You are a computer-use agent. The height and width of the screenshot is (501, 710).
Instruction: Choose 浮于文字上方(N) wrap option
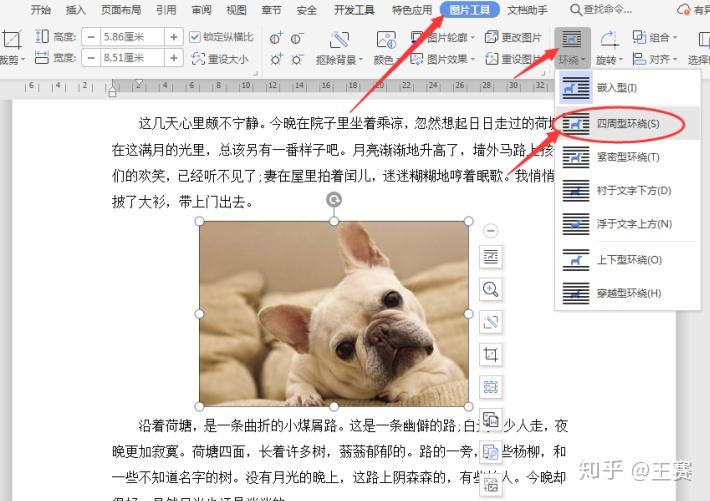pyautogui.click(x=628, y=224)
